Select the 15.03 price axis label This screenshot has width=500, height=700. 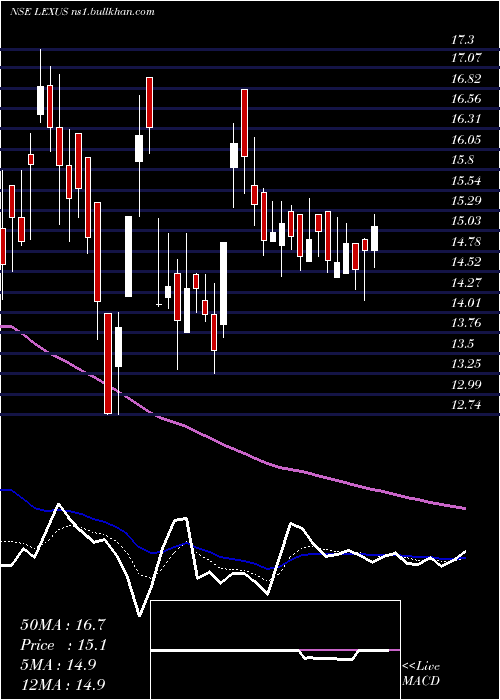coord(467,221)
